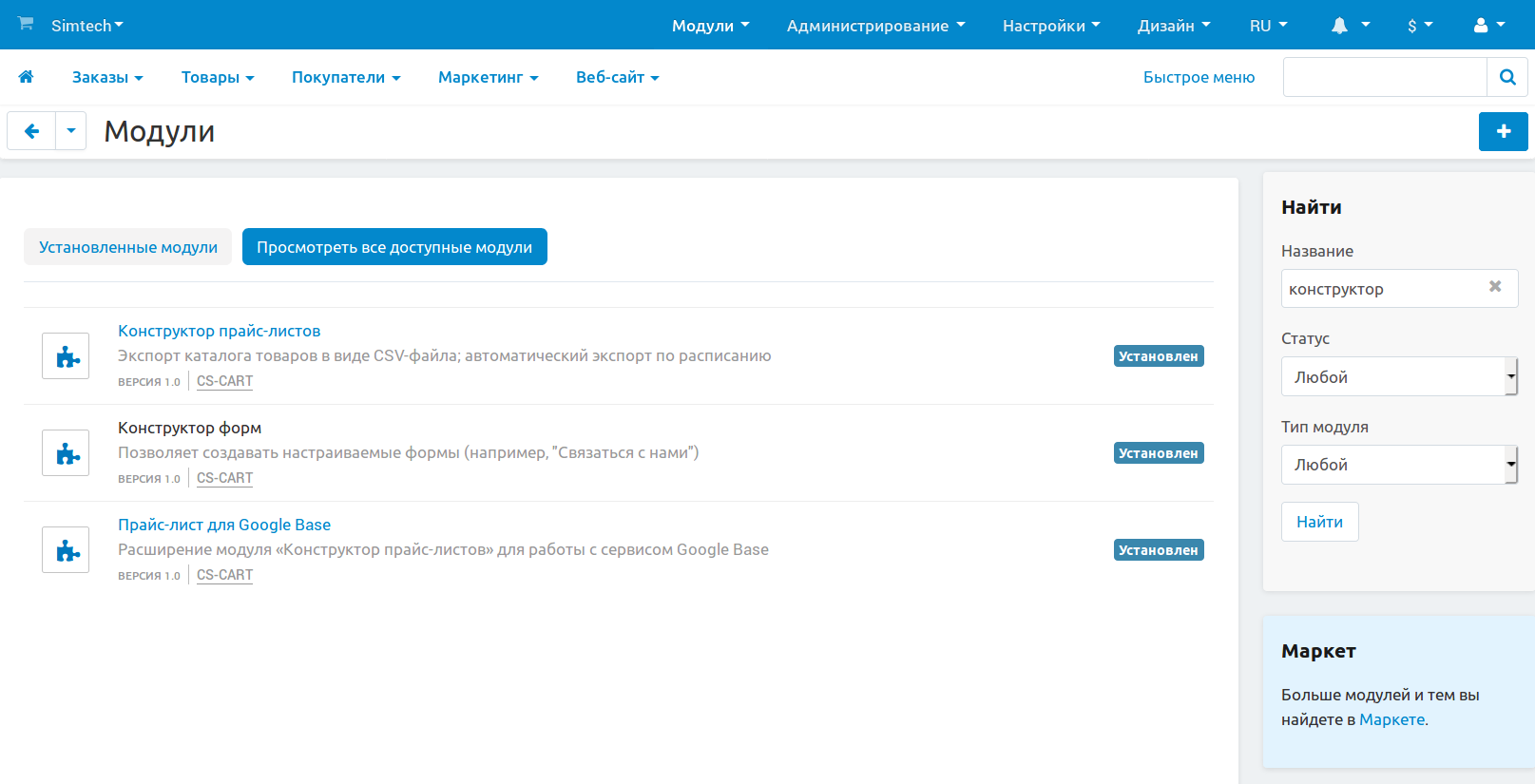Image resolution: width=1535 pixels, height=784 pixels.
Task: Click the blue plus add-module button
Action: 1504,131
